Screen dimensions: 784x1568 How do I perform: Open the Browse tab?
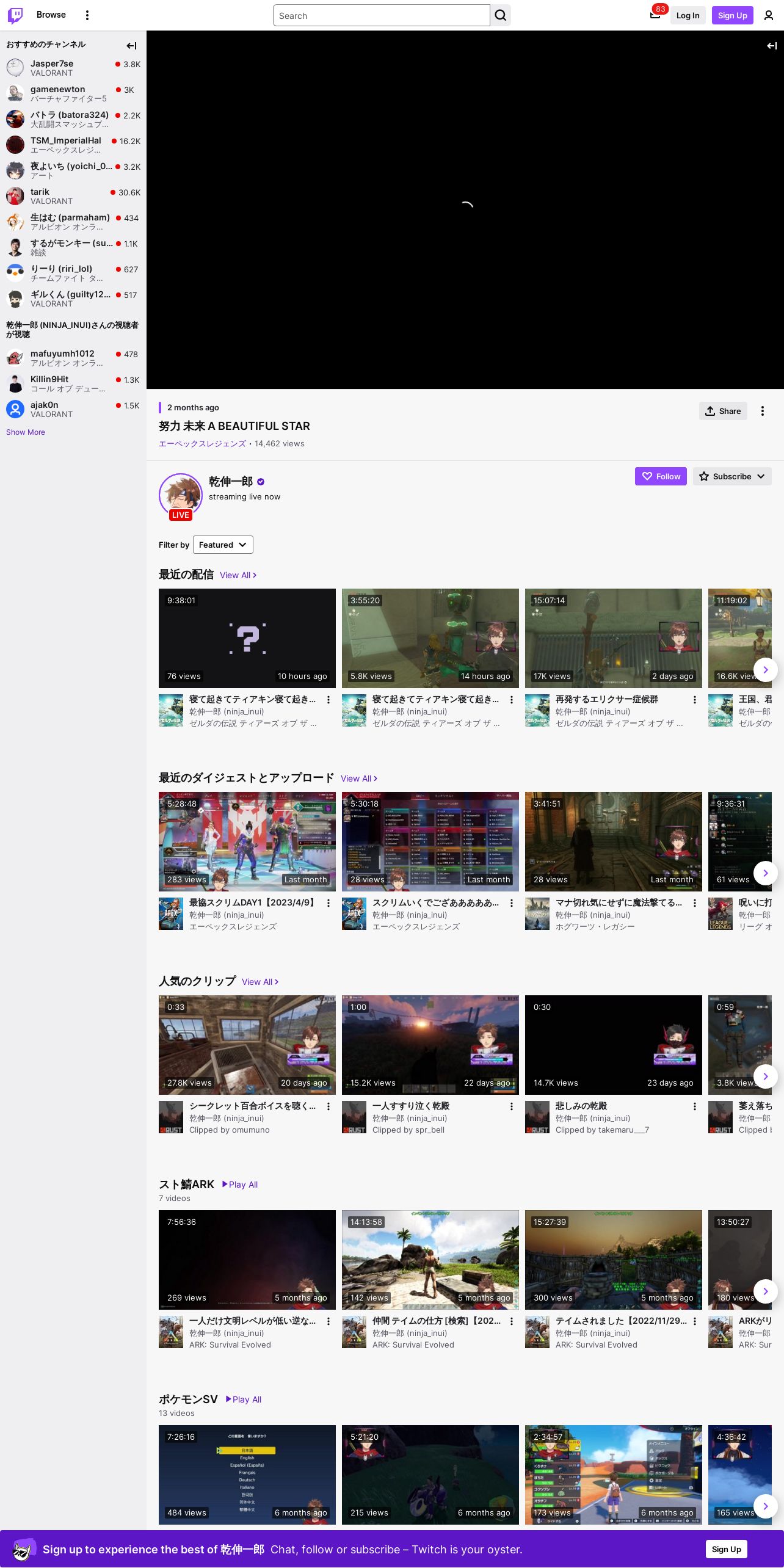click(51, 15)
